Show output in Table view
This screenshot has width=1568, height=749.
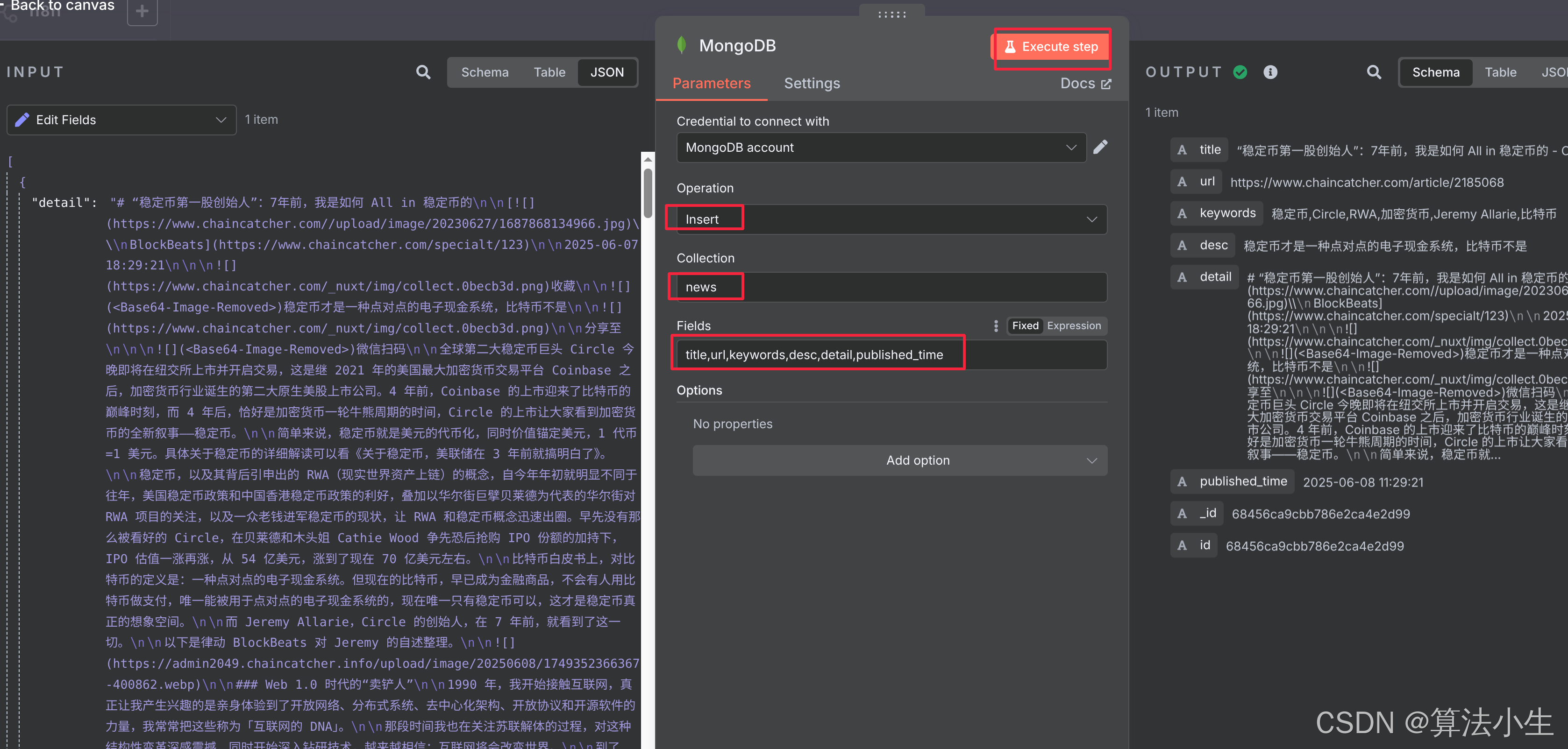tap(1500, 72)
